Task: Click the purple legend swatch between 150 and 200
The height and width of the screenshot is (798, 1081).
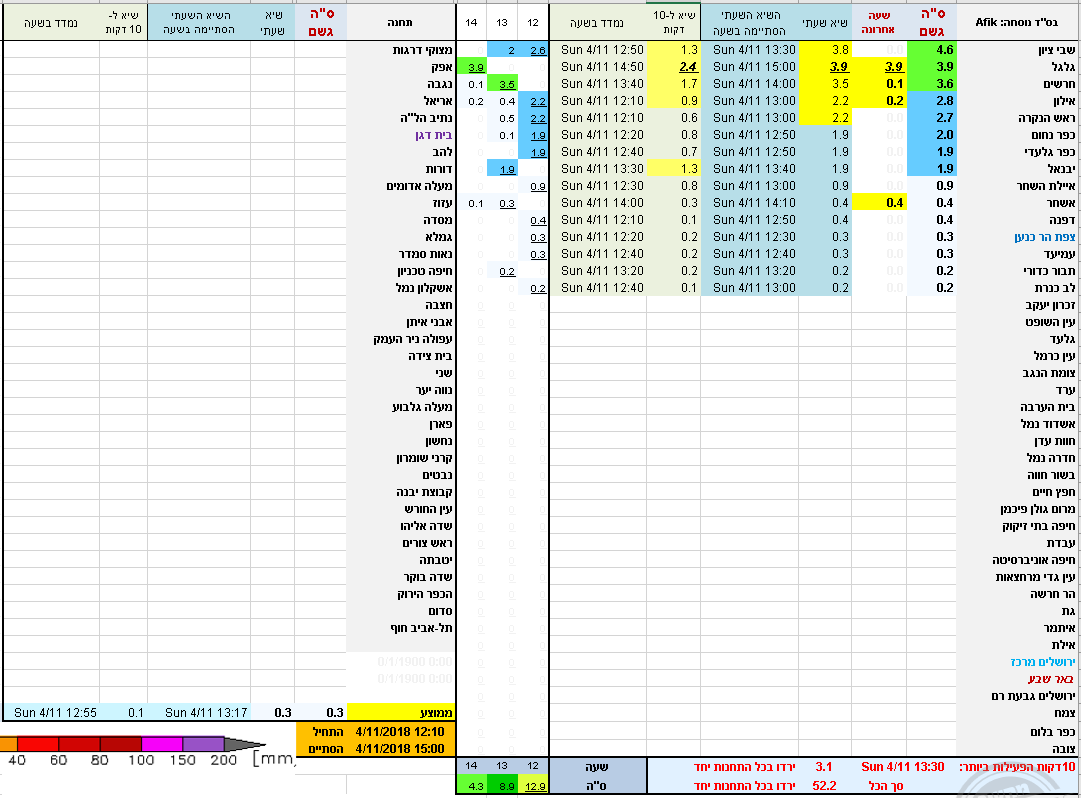Action: coord(203,744)
